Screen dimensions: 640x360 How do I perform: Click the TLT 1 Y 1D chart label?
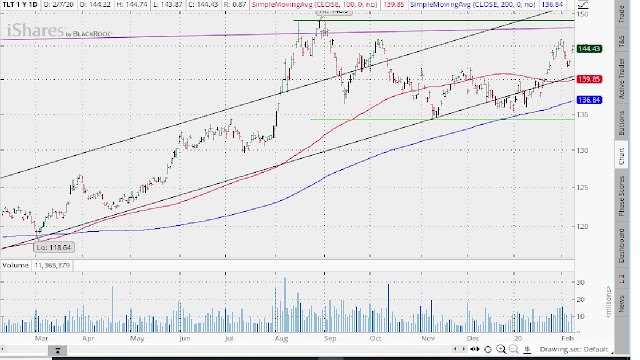click(x=20, y=5)
